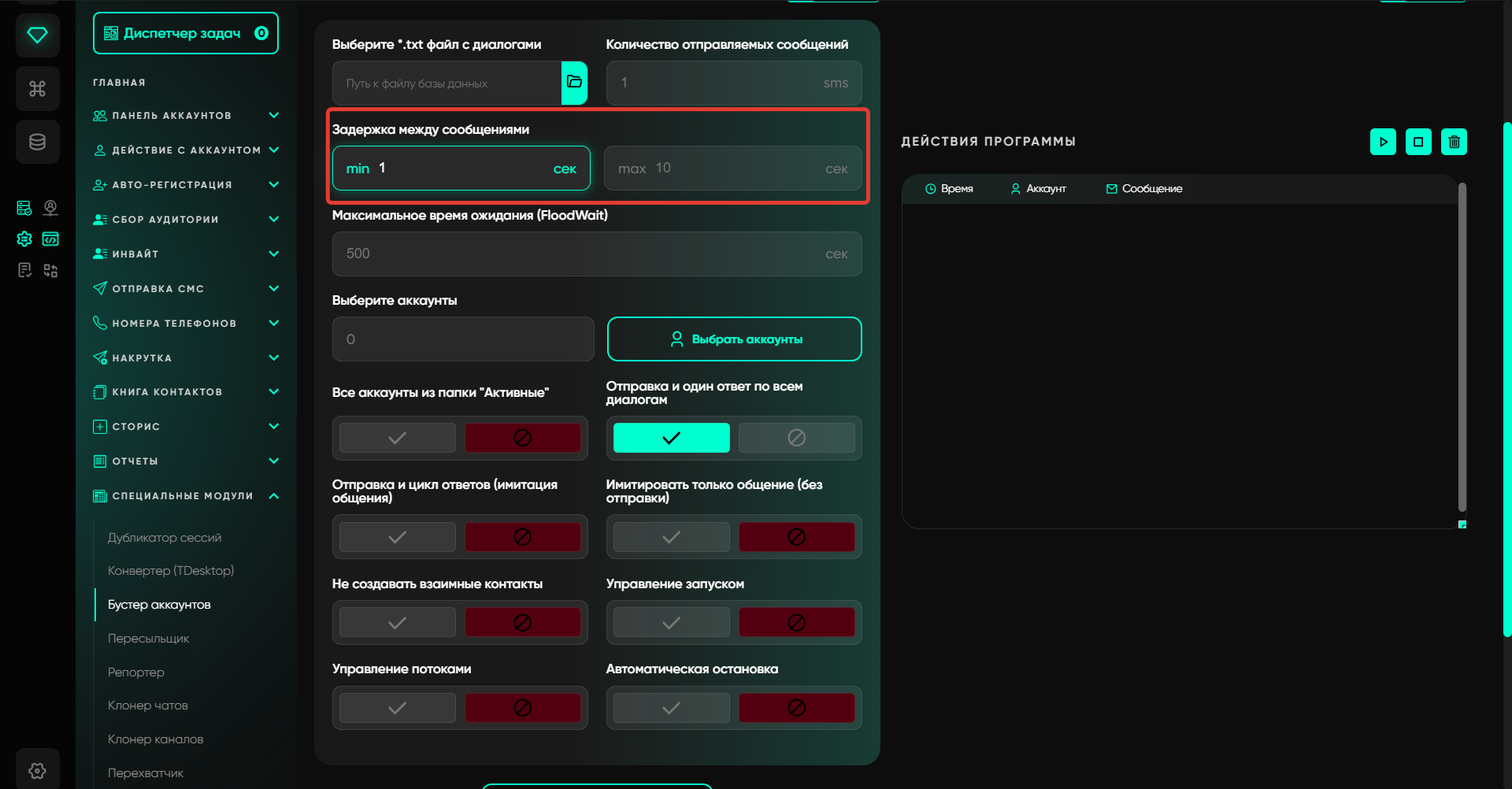This screenshot has height=789, width=1512.
Task: Click the Выбрать аккаунты button
Action: coord(734,339)
